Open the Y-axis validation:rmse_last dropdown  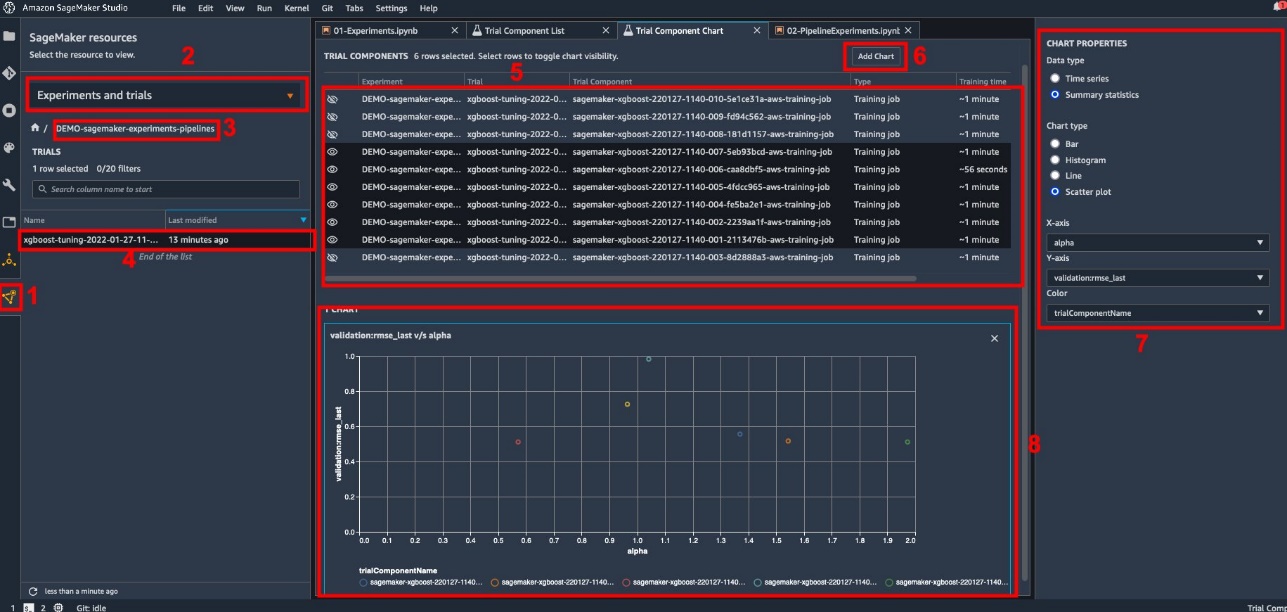[1157, 278]
